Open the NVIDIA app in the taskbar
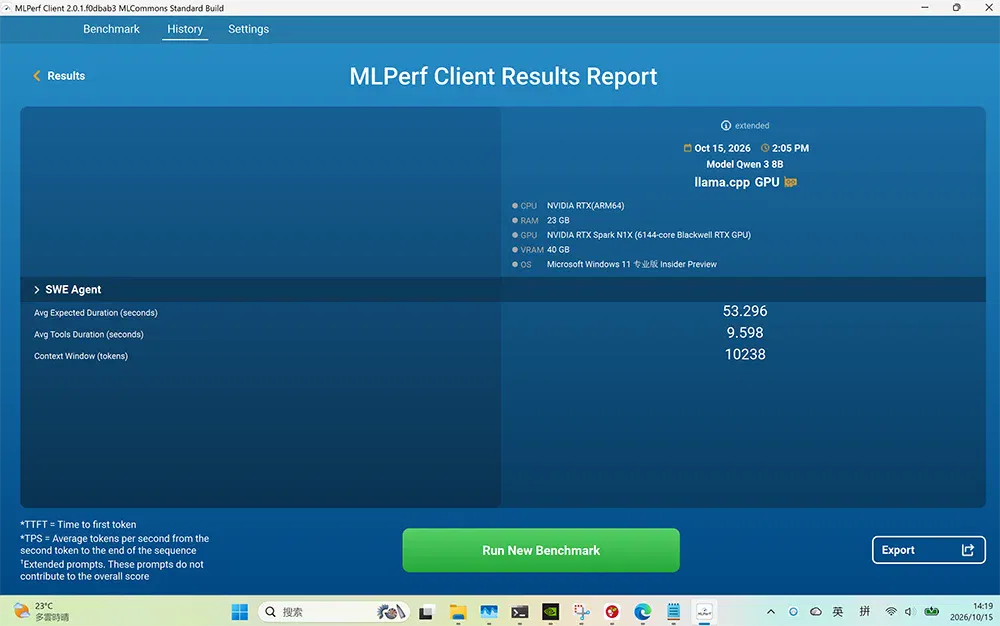This screenshot has width=1000, height=626. 550,612
